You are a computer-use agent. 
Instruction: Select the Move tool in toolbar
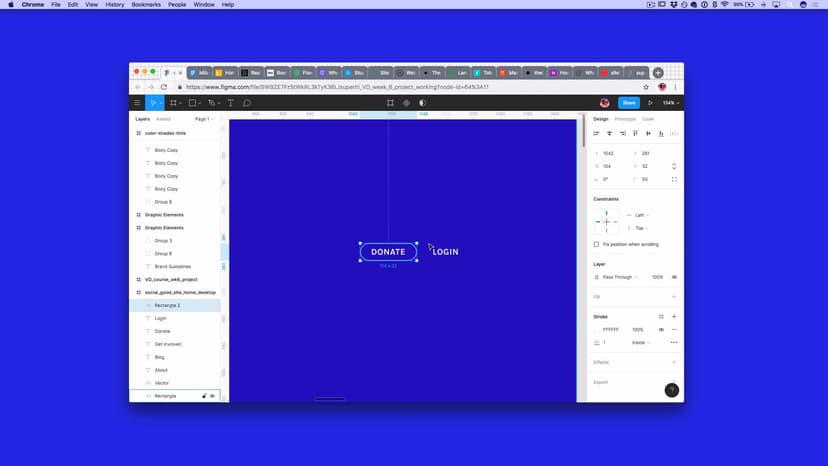(x=152, y=103)
